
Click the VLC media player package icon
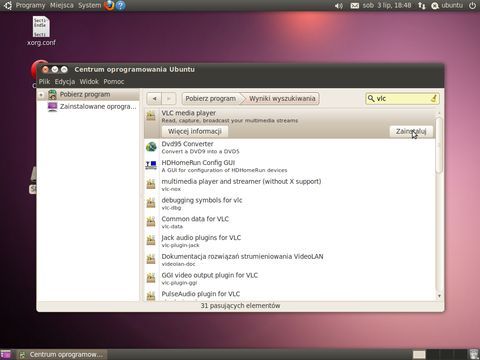[x=151, y=116]
